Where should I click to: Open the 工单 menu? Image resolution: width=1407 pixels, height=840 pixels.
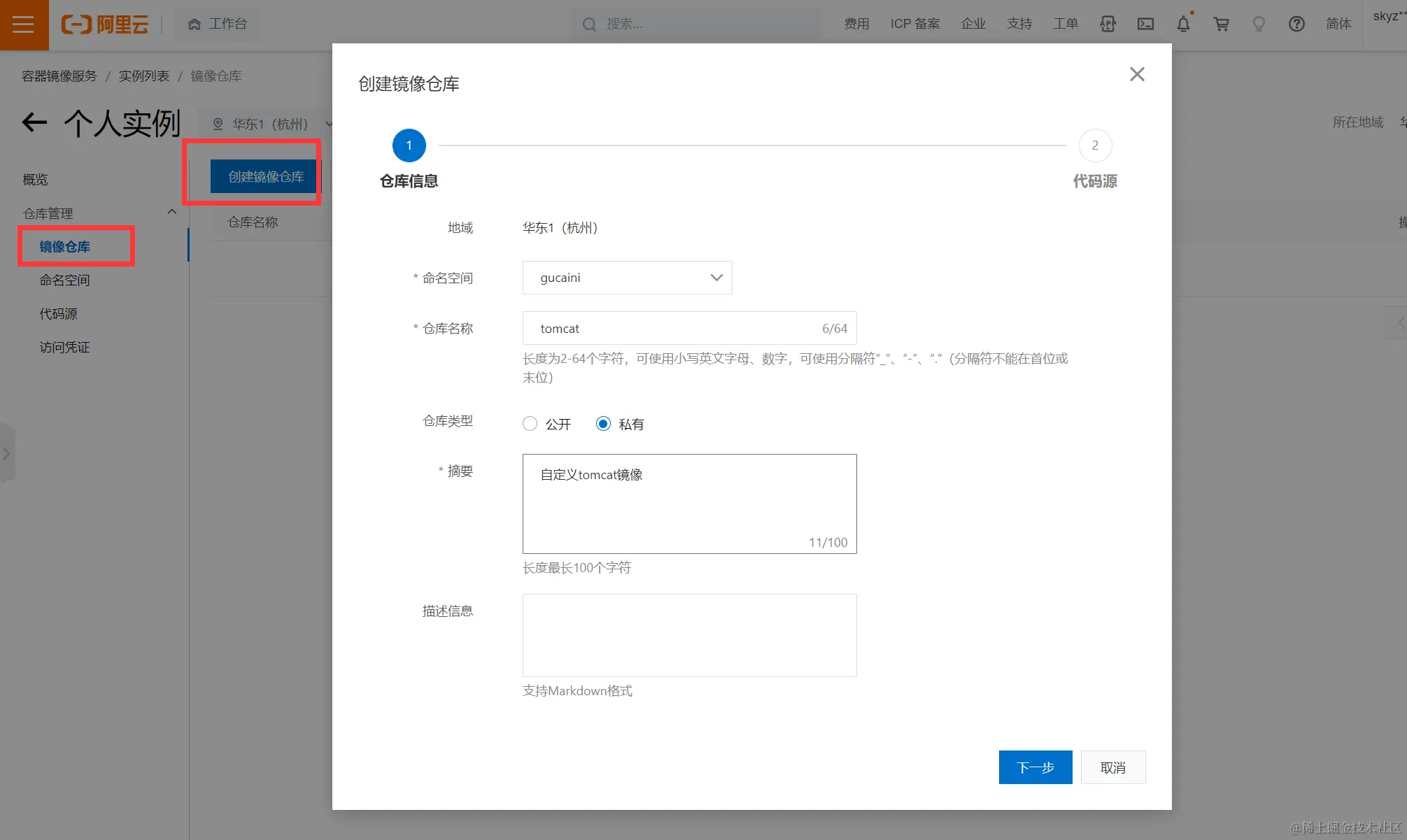pyautogui.click(x=1066, y=24)
